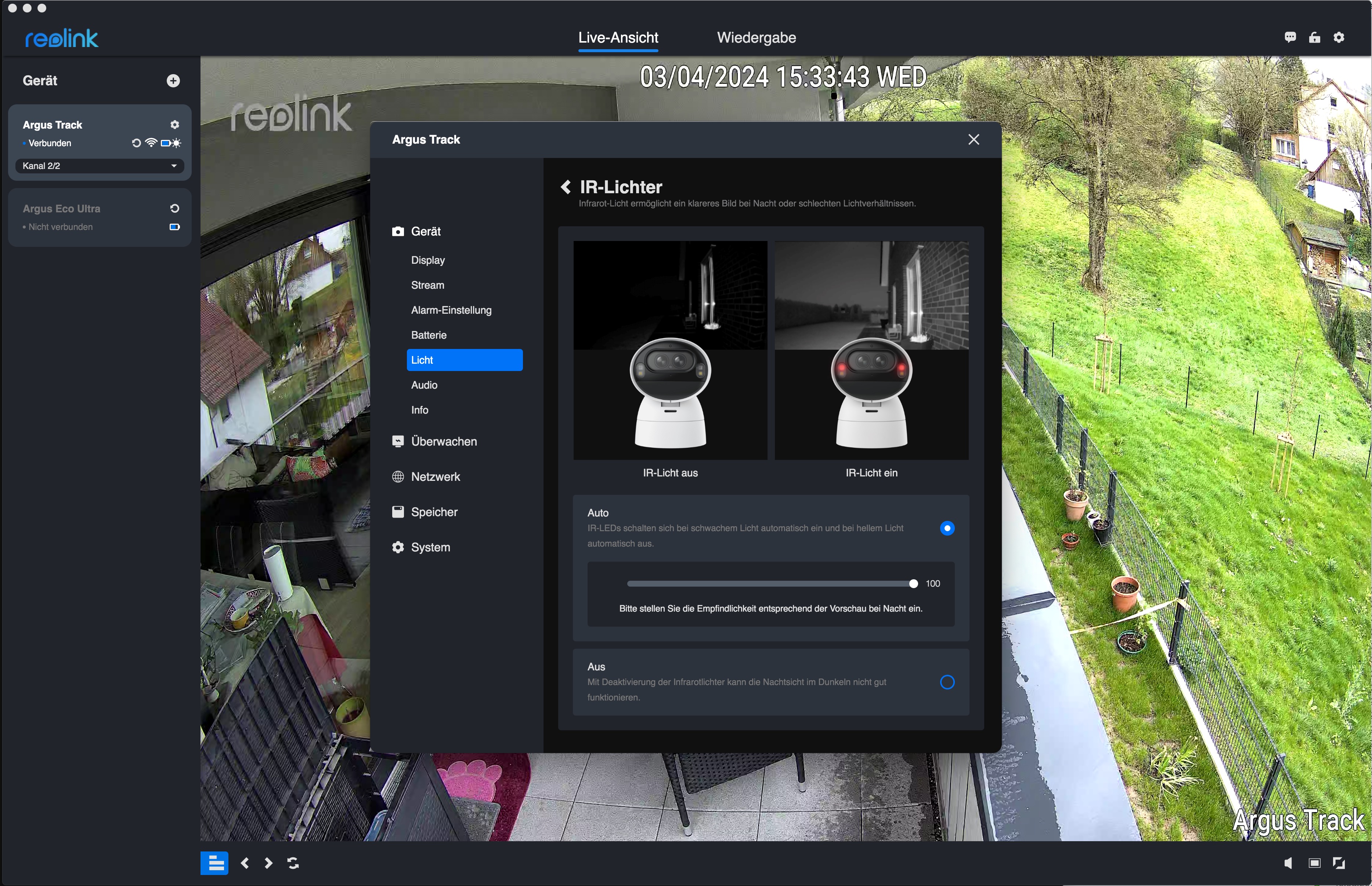Screen dimensions: 1372x886
Task: Click the screen refresh cycle icon in bottom toolbar
Action: (x=293, y=863)
